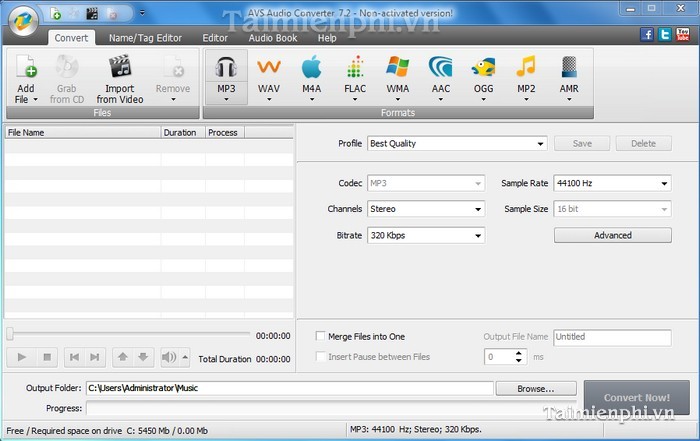Move selected file up arrow
Image resolution: width=700 pixels, height=441 pixels.
click(123, 357)
